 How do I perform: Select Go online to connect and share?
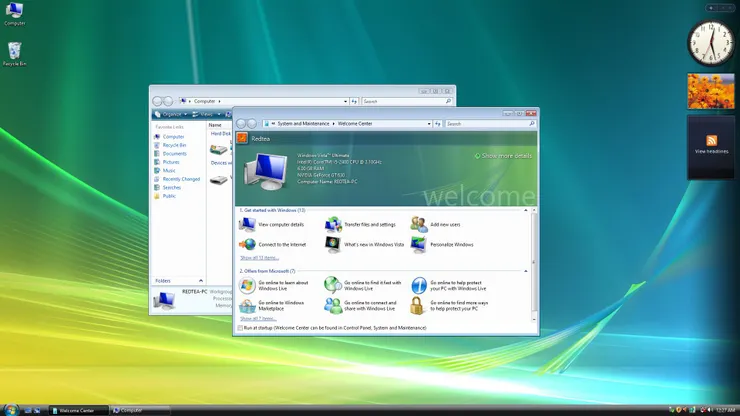[361, 306]
